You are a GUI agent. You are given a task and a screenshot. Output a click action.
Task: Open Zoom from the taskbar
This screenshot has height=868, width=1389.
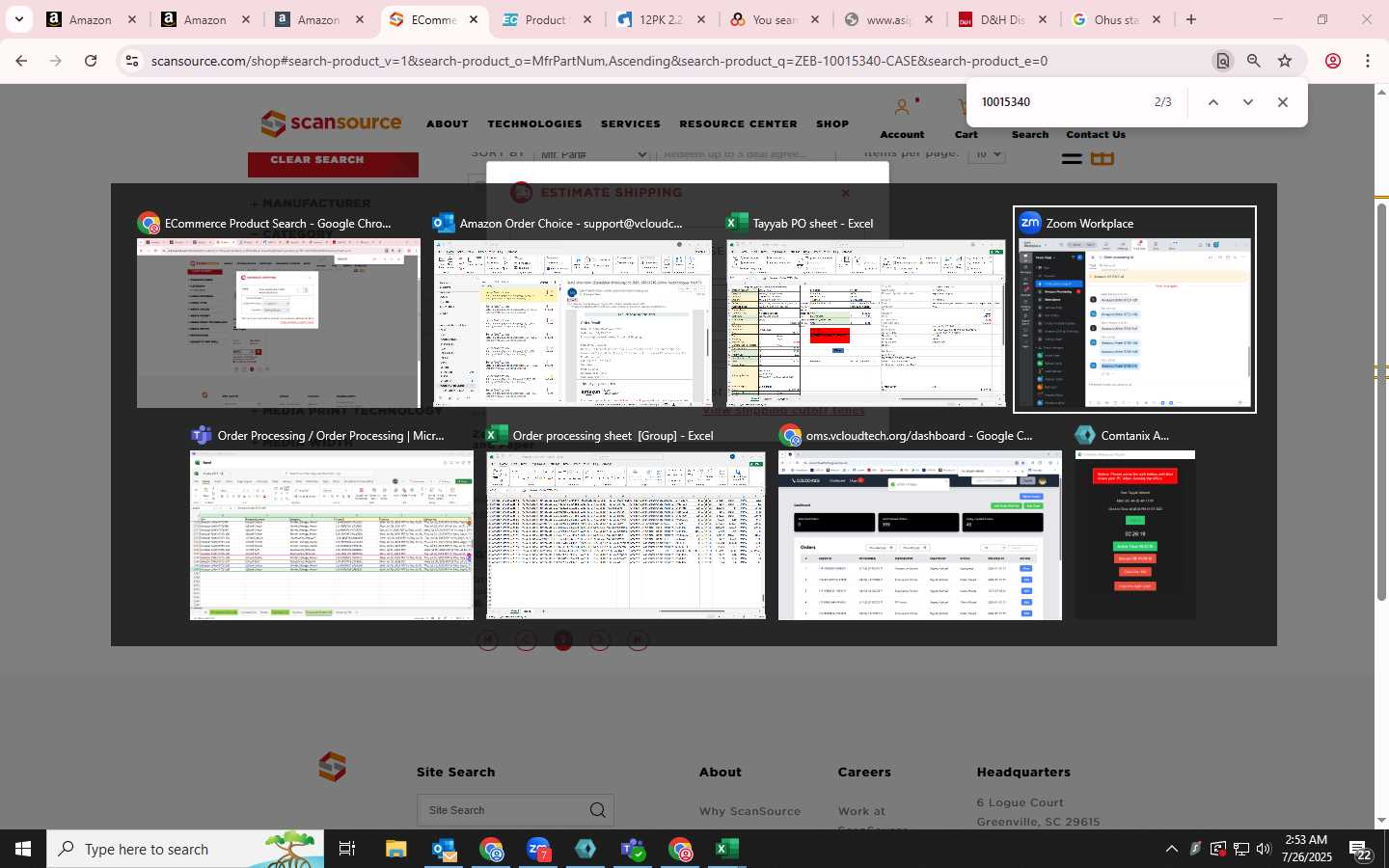538,849
